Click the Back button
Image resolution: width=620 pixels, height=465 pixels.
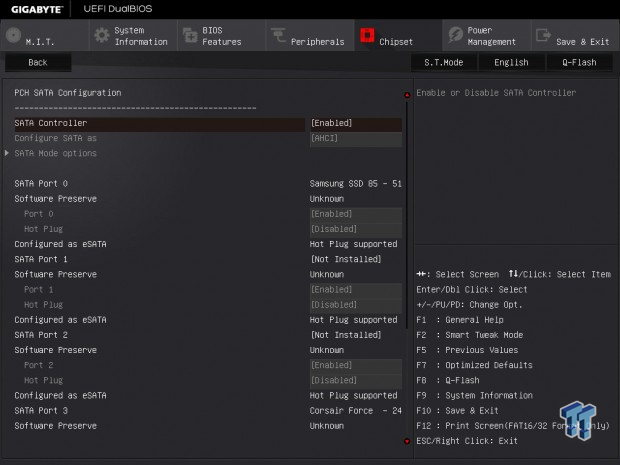(x=38, y=62)
